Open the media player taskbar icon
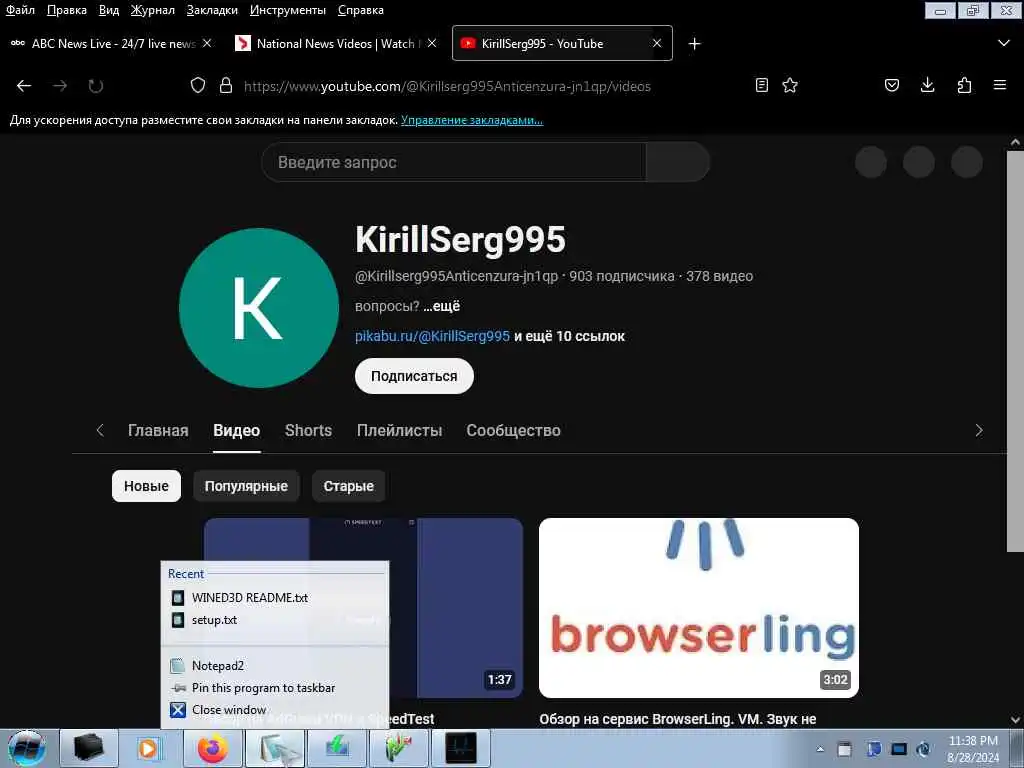 point(150,748)
